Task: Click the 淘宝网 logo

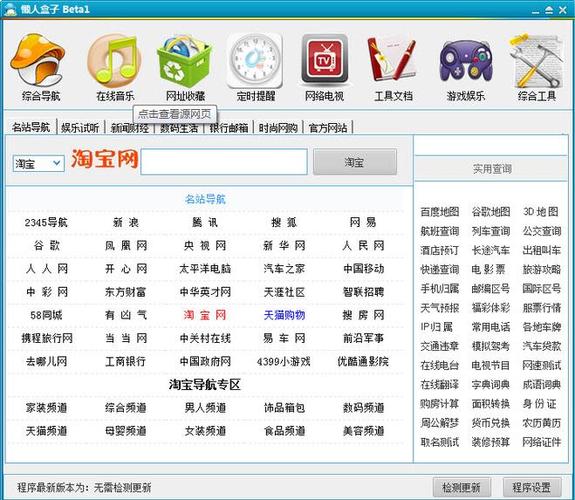Action: pyautogui.click(x=104, y=159)
